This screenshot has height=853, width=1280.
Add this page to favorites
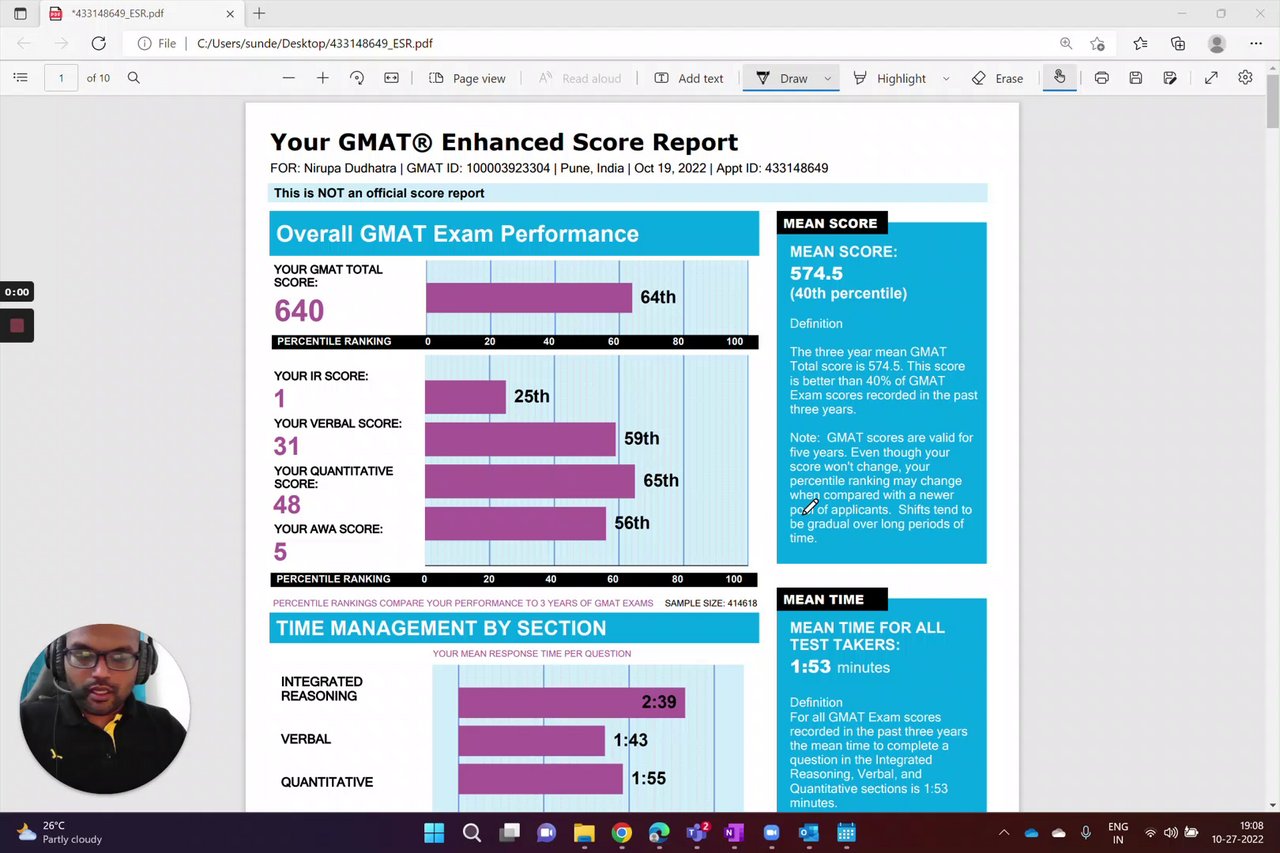(1097, 43)
